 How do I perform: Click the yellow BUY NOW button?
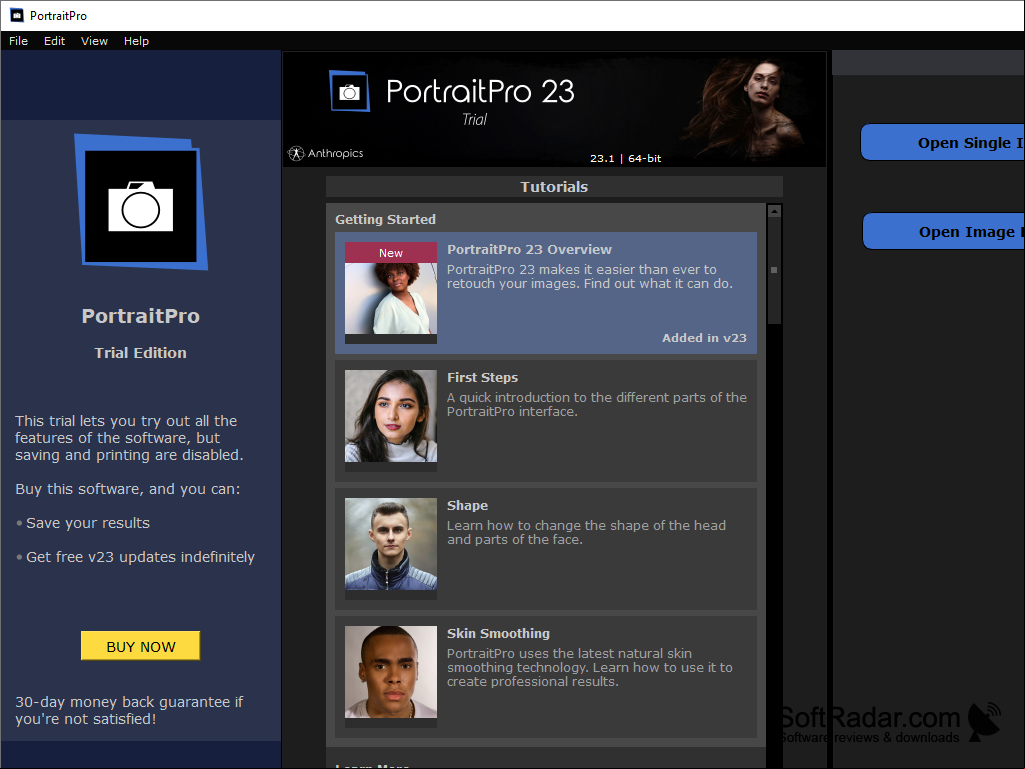tap(141, 646)
